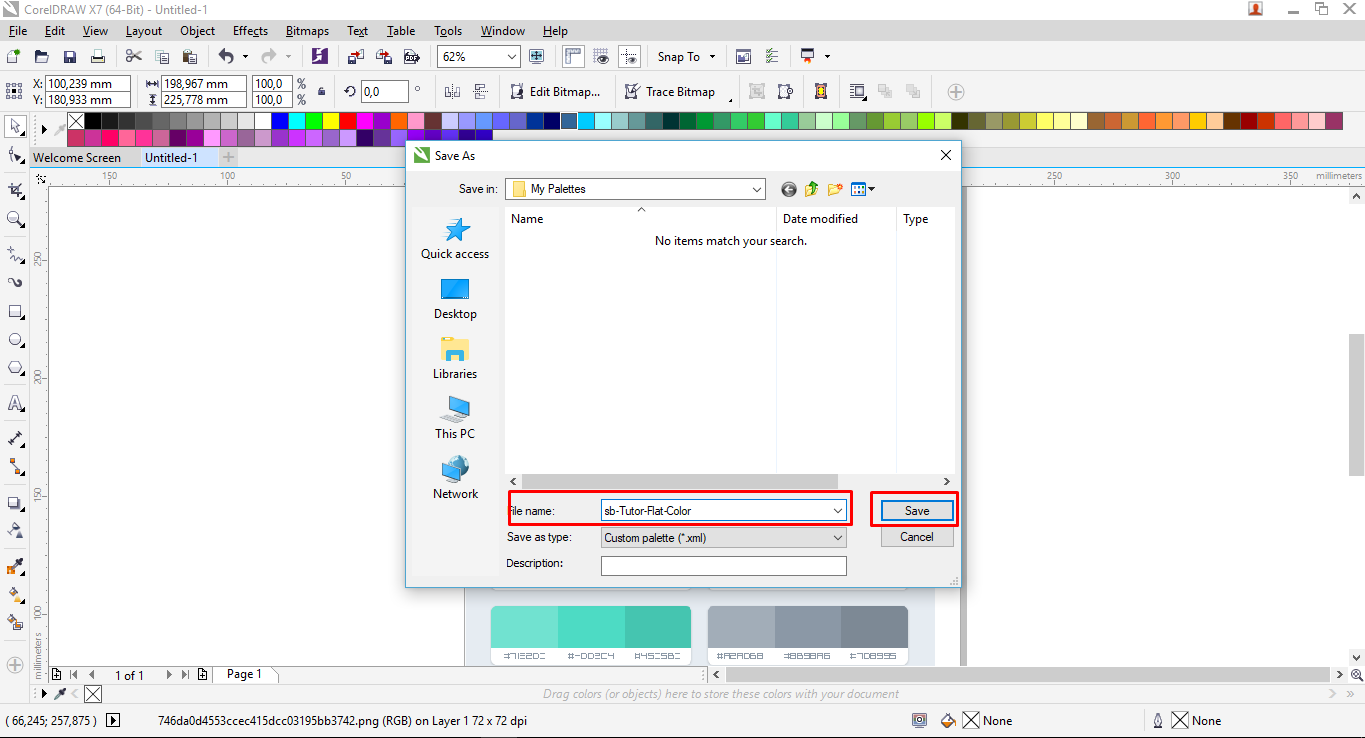Click the floppy disk Save icon
Screen dimensions: 1365x738
[70, 57]
